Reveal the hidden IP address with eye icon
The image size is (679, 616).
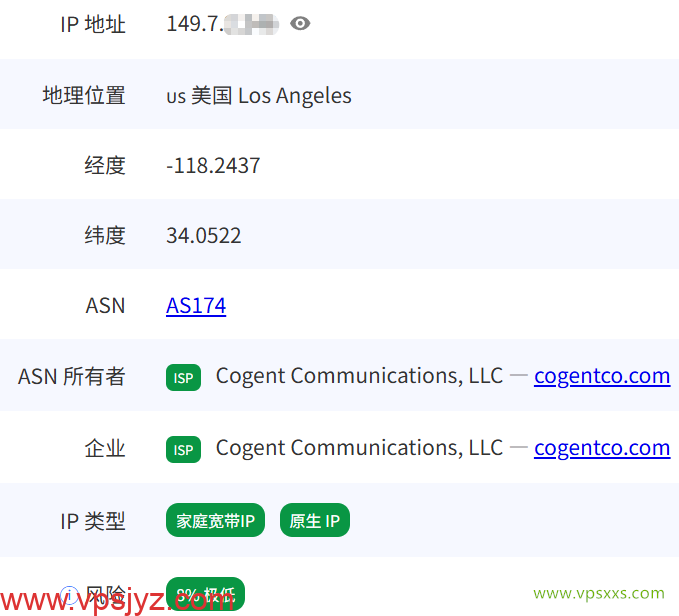300,23
